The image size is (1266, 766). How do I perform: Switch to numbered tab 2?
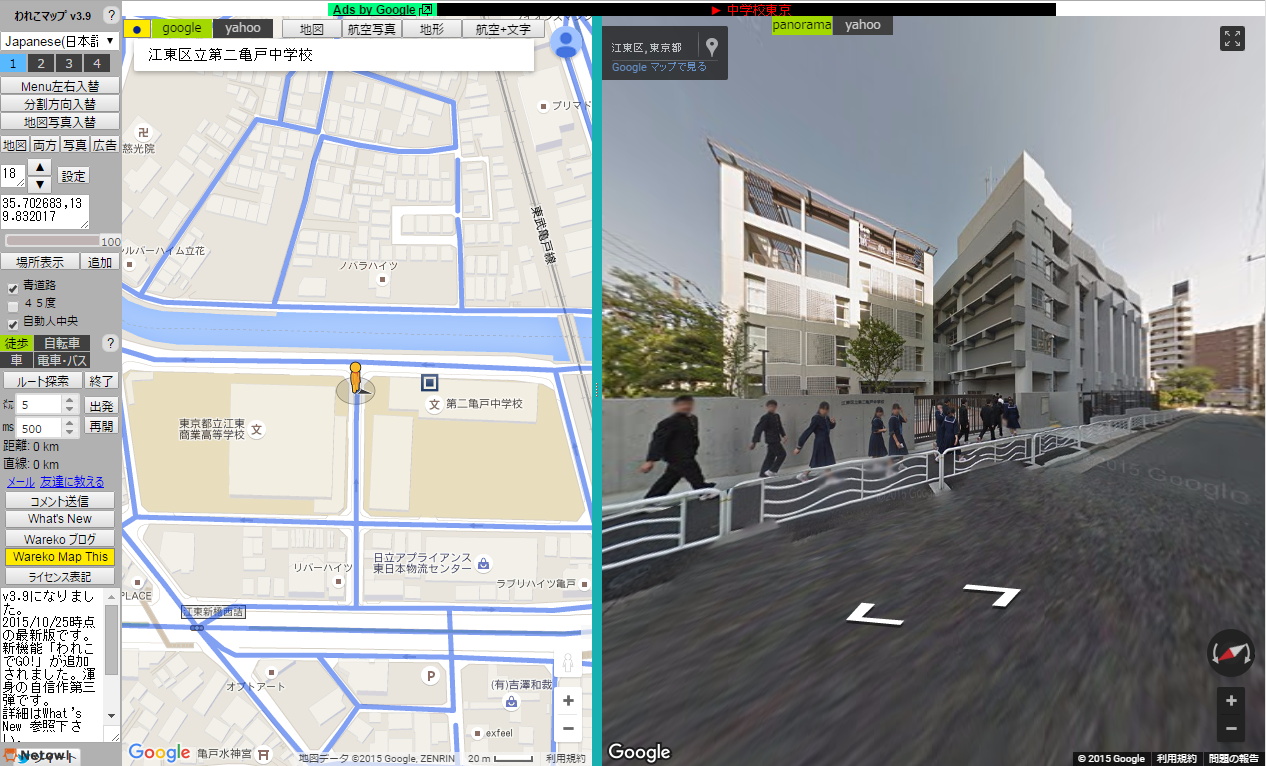click(x=41, y=63)
